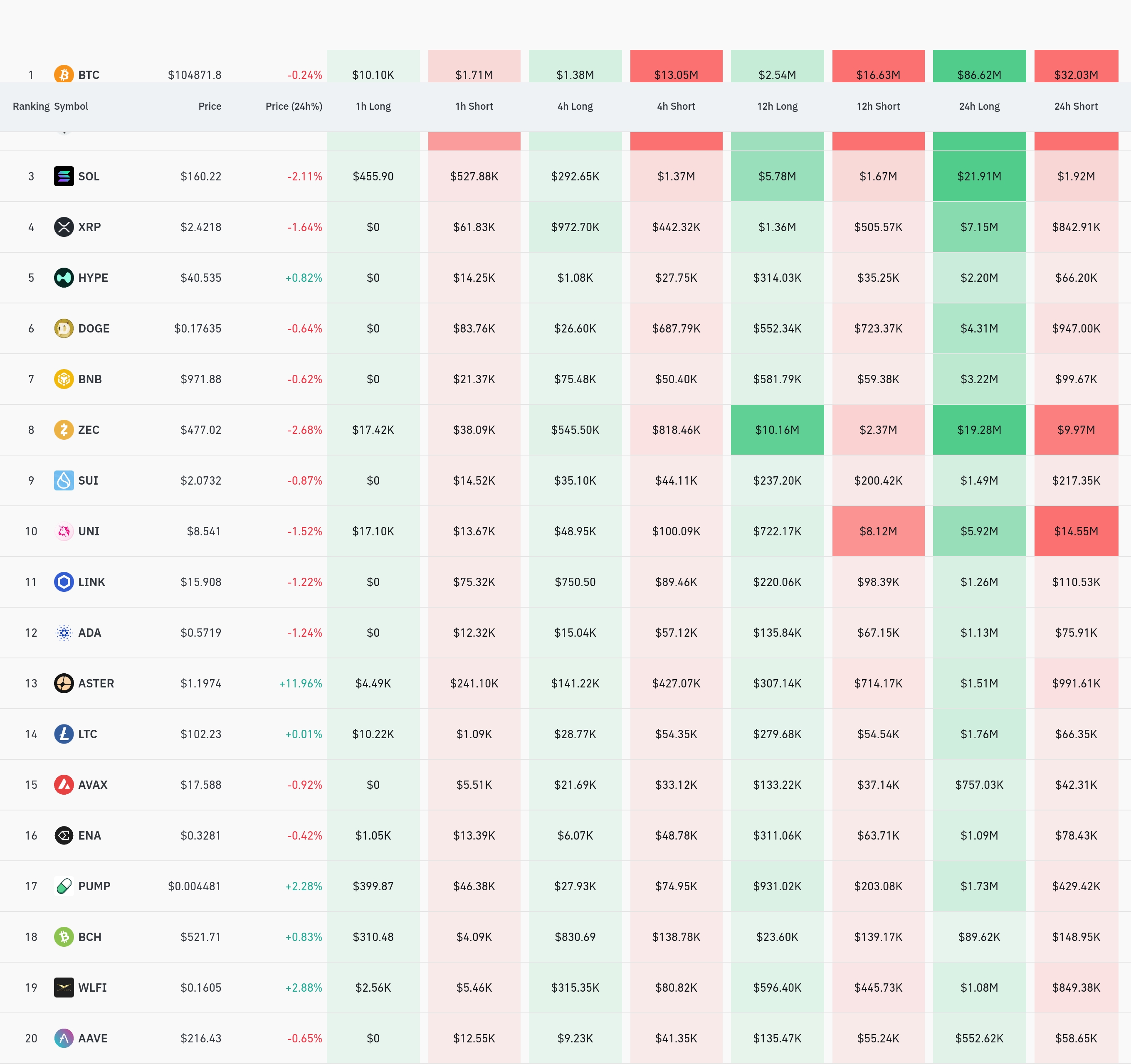Viewport: 1131px width, 1064px height.
Task: Click the Avalanche AVAX coin icon
Action: point(64,785)
